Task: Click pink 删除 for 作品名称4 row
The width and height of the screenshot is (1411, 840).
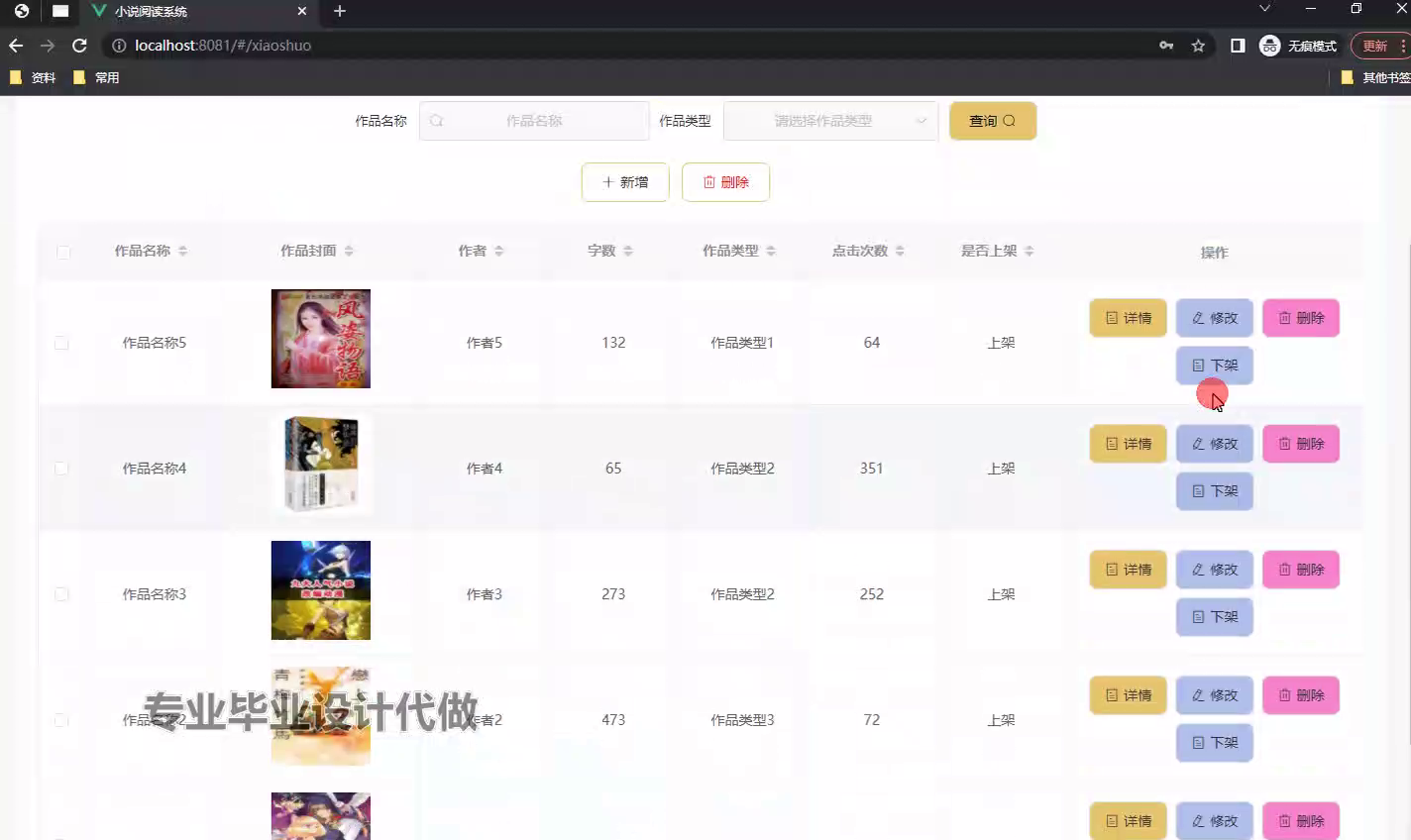Action: [1301, 444]
